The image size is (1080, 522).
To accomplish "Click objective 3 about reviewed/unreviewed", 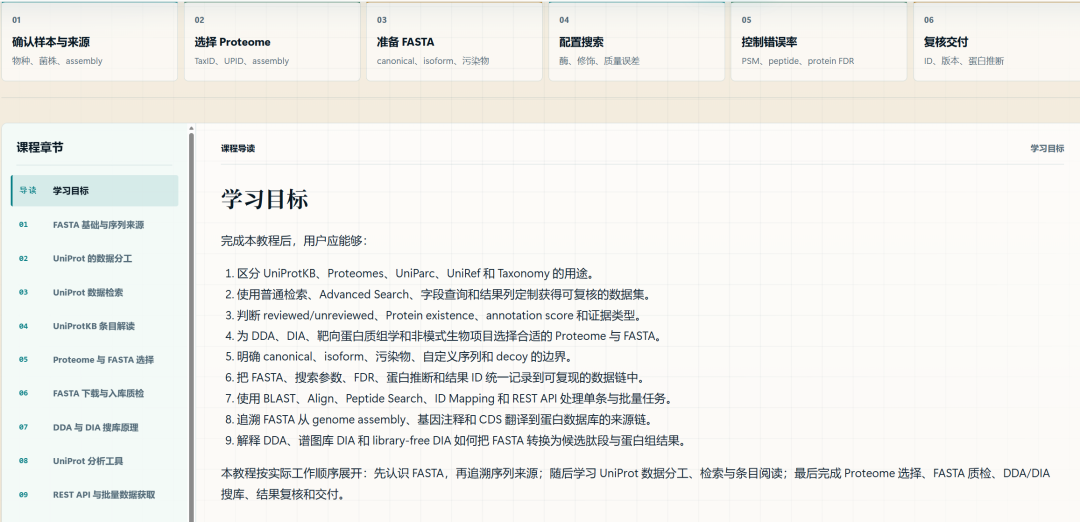I will click(x=433, y=315).
